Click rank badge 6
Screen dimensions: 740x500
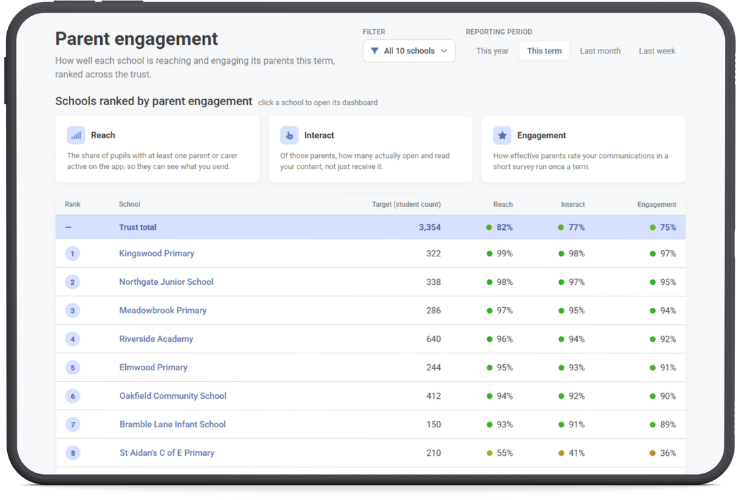pyautogui.click(x=73, y=396)
